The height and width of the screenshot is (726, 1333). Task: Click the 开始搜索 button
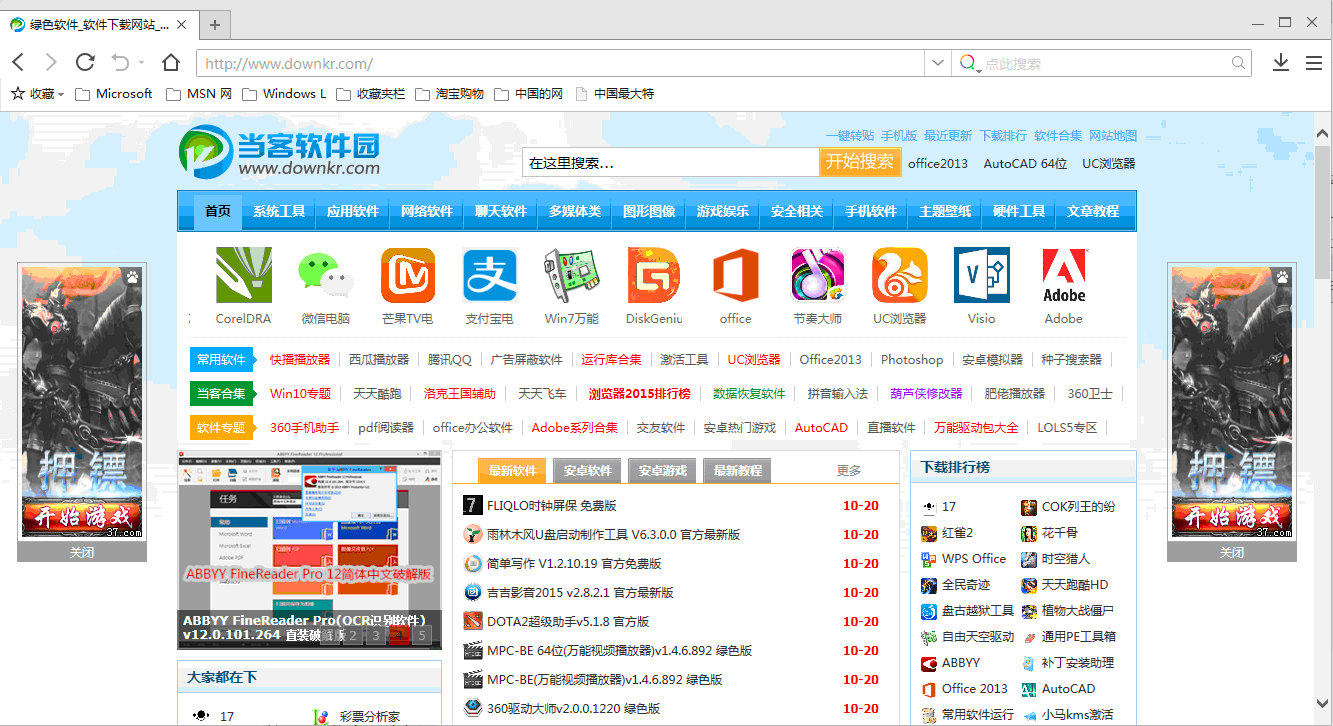pos(860,162)
